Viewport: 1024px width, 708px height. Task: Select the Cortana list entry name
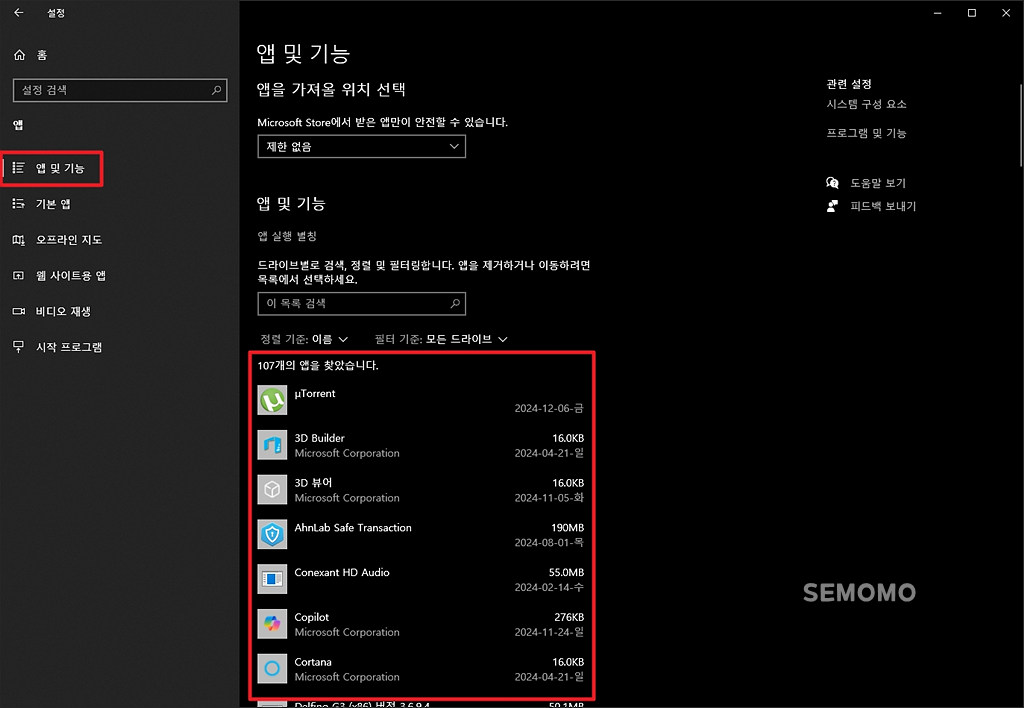(x=313, y=662)
